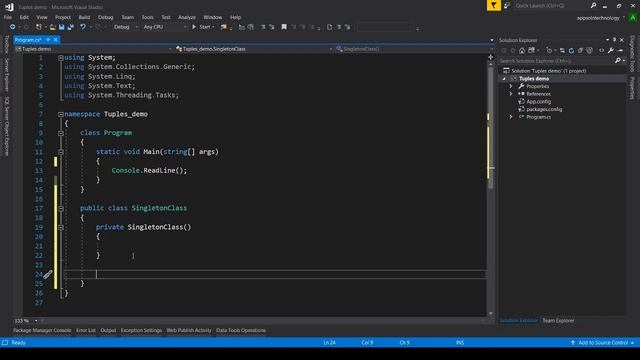Pin the Program.cs tab
Viewport: 640px width, 360px height.
point(48,40)
